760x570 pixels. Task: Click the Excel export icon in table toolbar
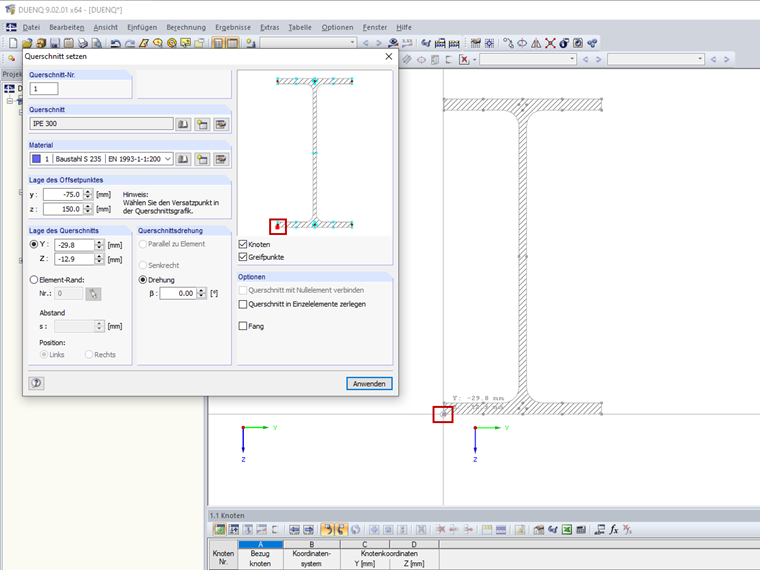tap(567, 530)
